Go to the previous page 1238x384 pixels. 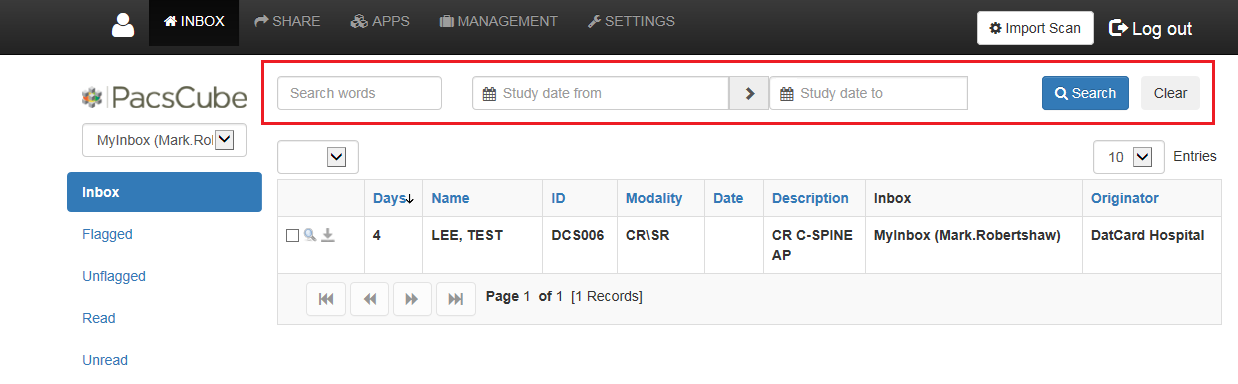369,298
